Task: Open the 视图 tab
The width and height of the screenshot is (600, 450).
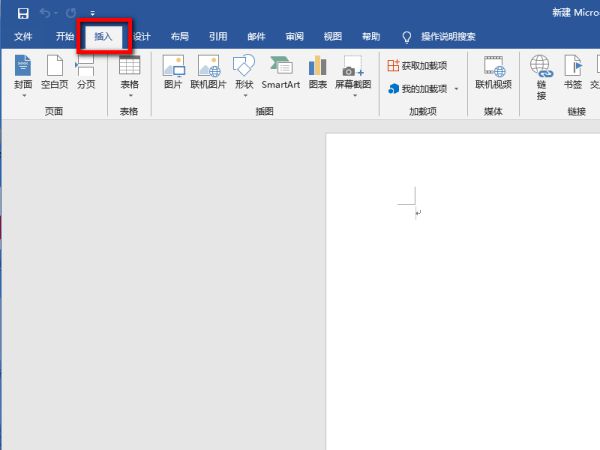Action: (333, 37)
